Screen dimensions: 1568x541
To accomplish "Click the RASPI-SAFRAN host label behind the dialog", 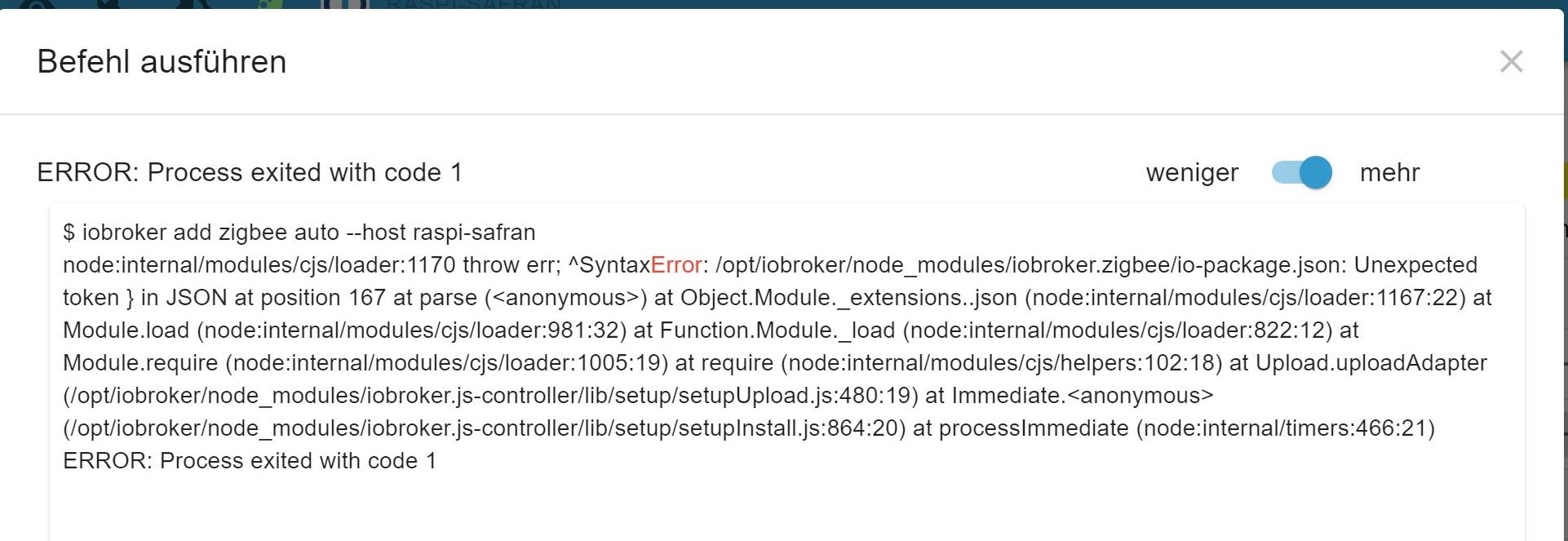I will pyautogui.click(x=473, y=4).
